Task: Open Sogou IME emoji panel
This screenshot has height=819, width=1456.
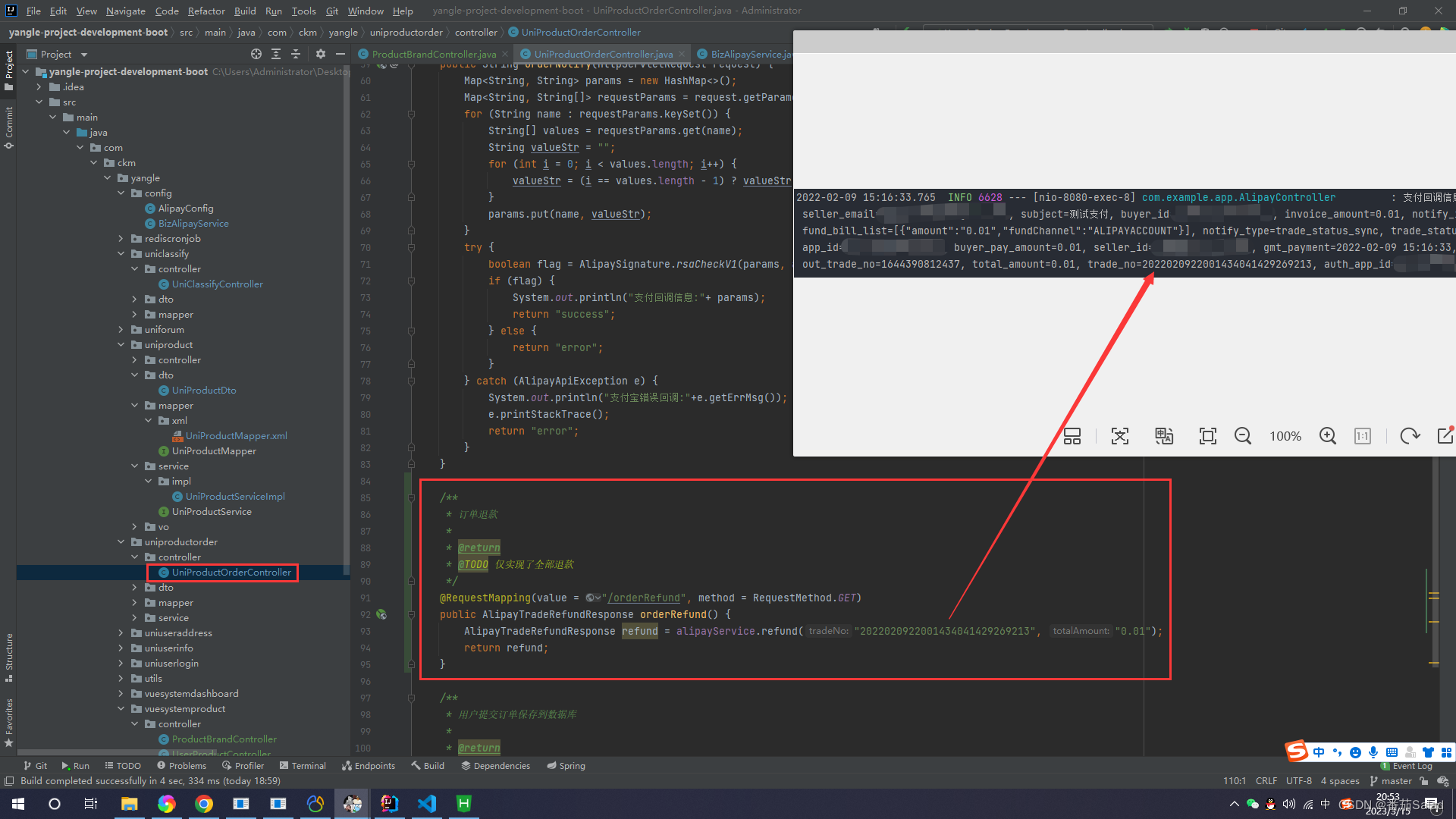Action: [1355, 752]
